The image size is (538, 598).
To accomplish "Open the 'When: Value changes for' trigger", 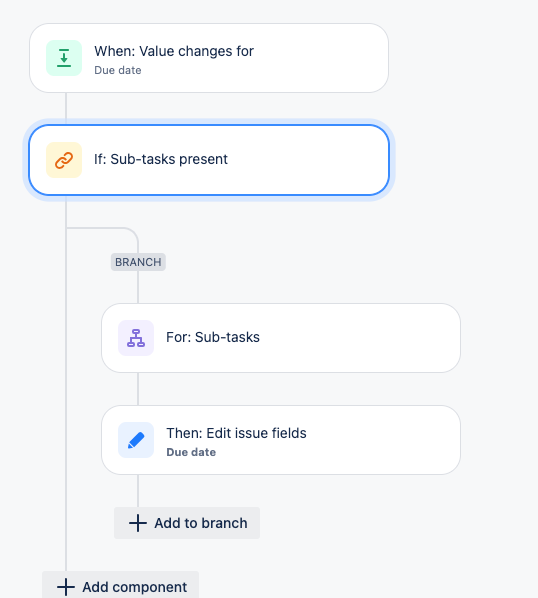I will [209, 58].
